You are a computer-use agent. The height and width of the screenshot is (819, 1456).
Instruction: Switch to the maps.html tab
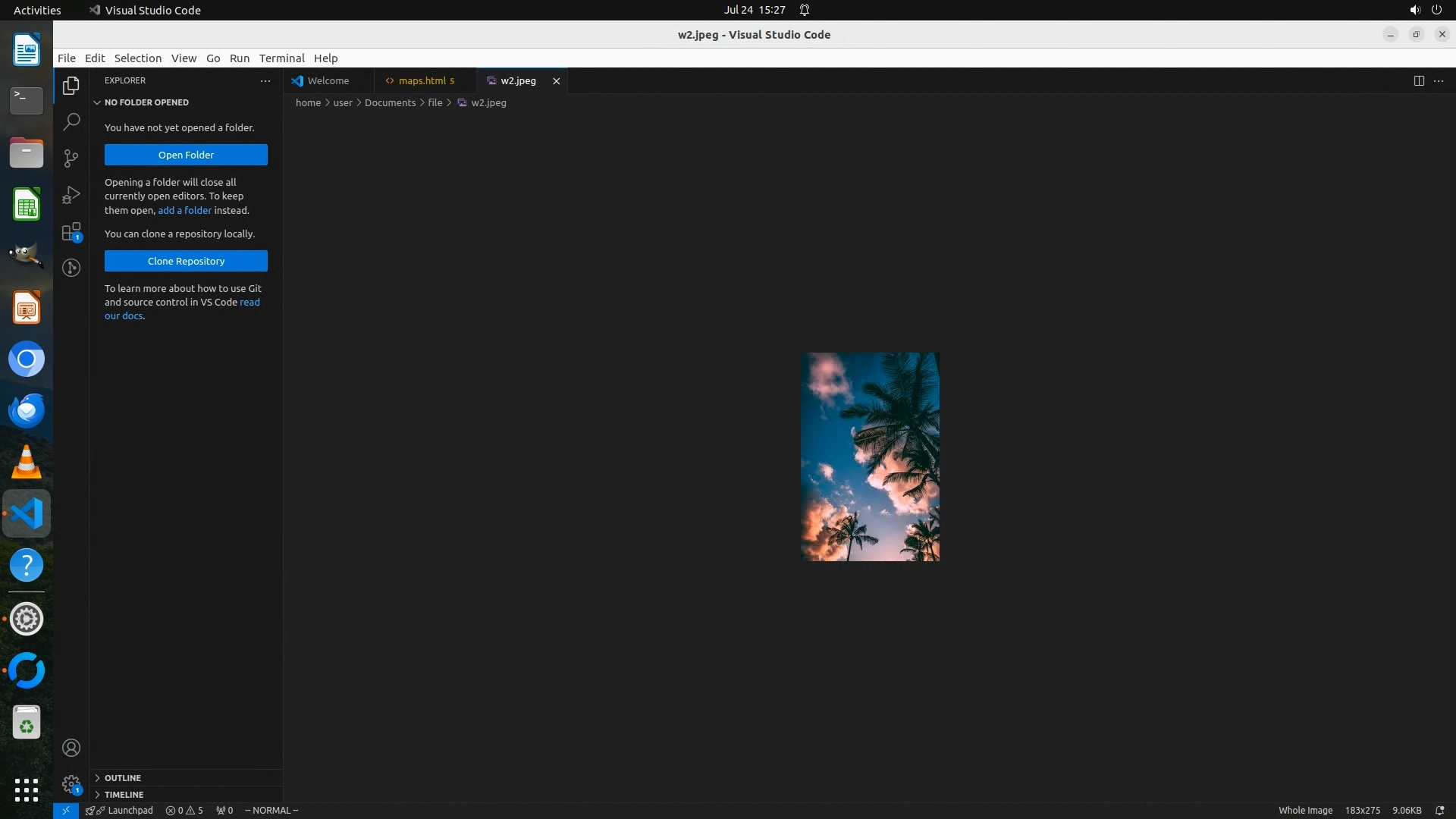(422, 80)
